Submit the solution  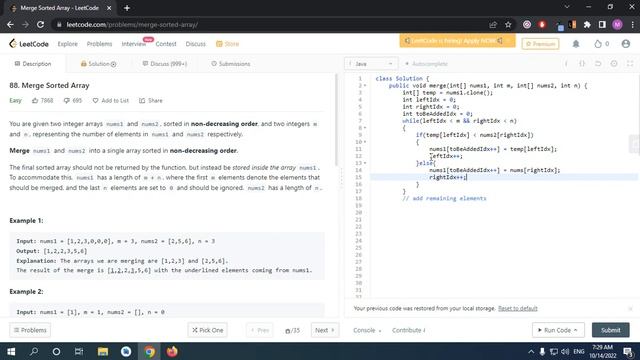[x=611, y=330]
